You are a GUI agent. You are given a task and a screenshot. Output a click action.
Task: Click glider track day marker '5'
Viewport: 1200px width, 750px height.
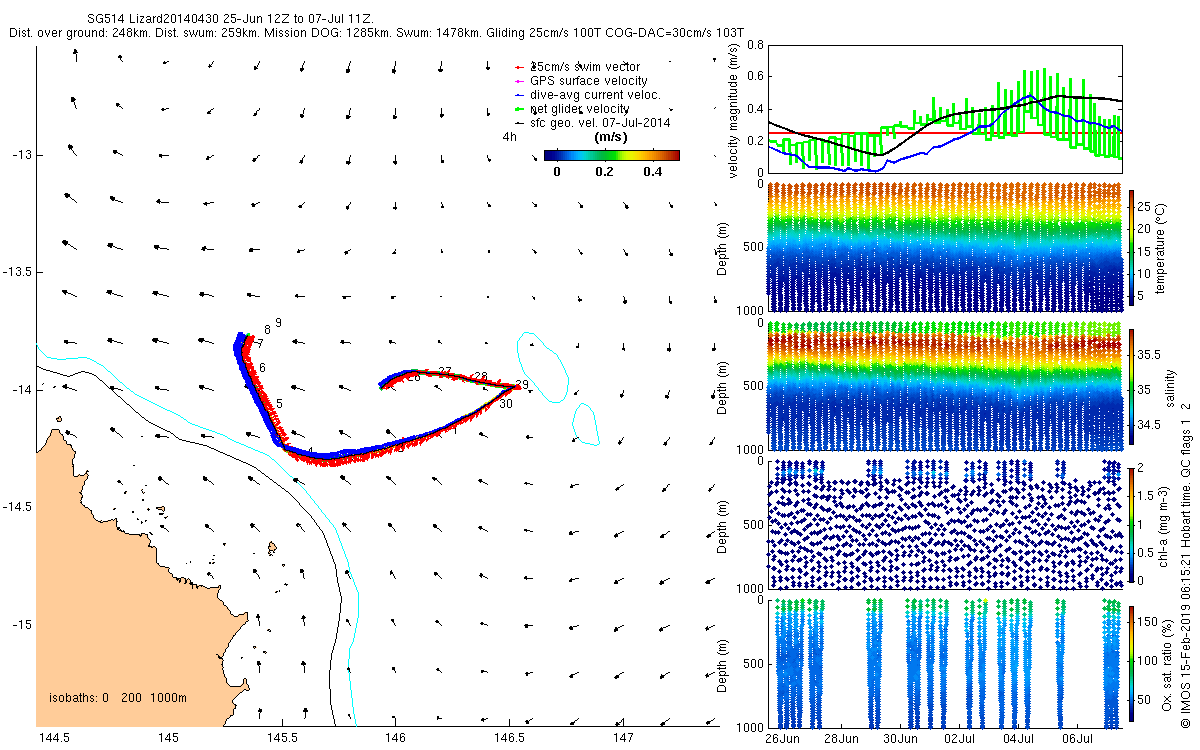click(x=279, y=403)
